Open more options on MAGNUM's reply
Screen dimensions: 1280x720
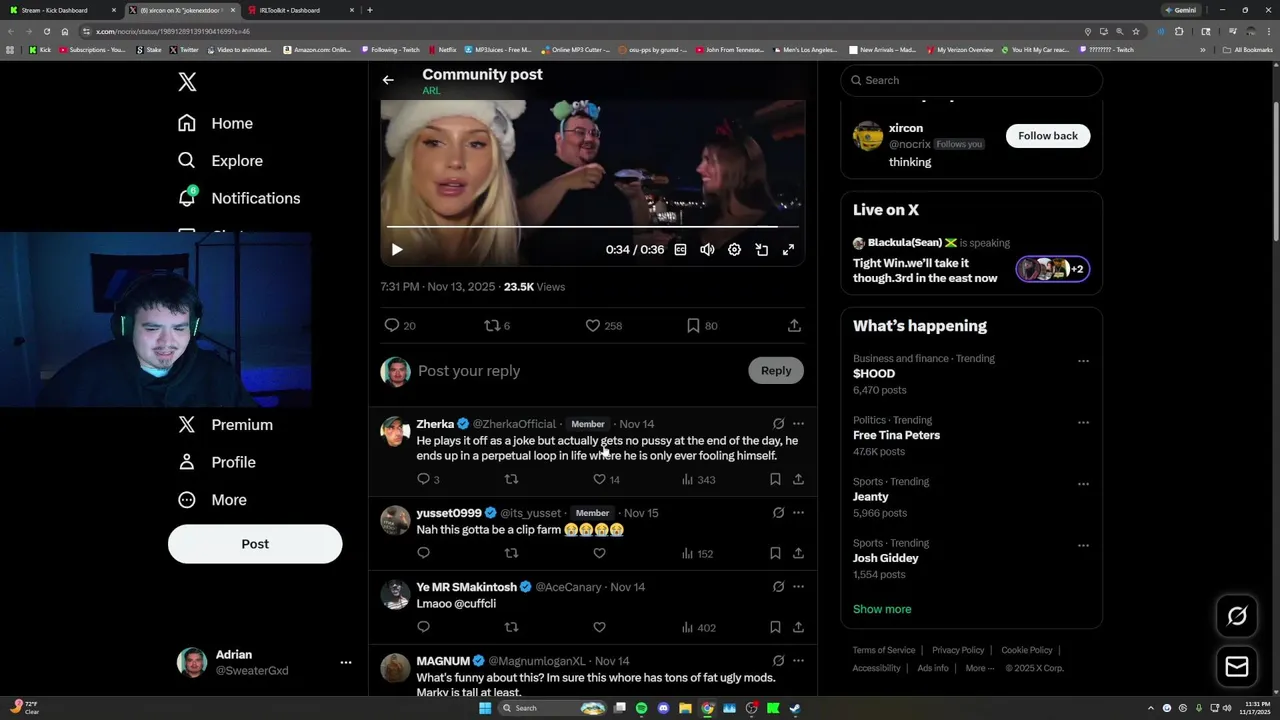pos(798,661)
